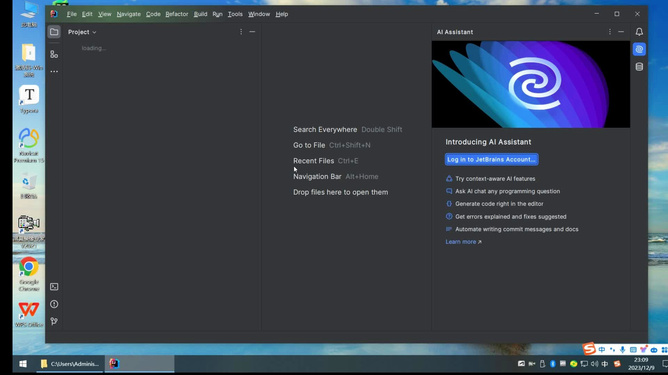Show more tool windows ellipsis

click(x=54, y=72)
